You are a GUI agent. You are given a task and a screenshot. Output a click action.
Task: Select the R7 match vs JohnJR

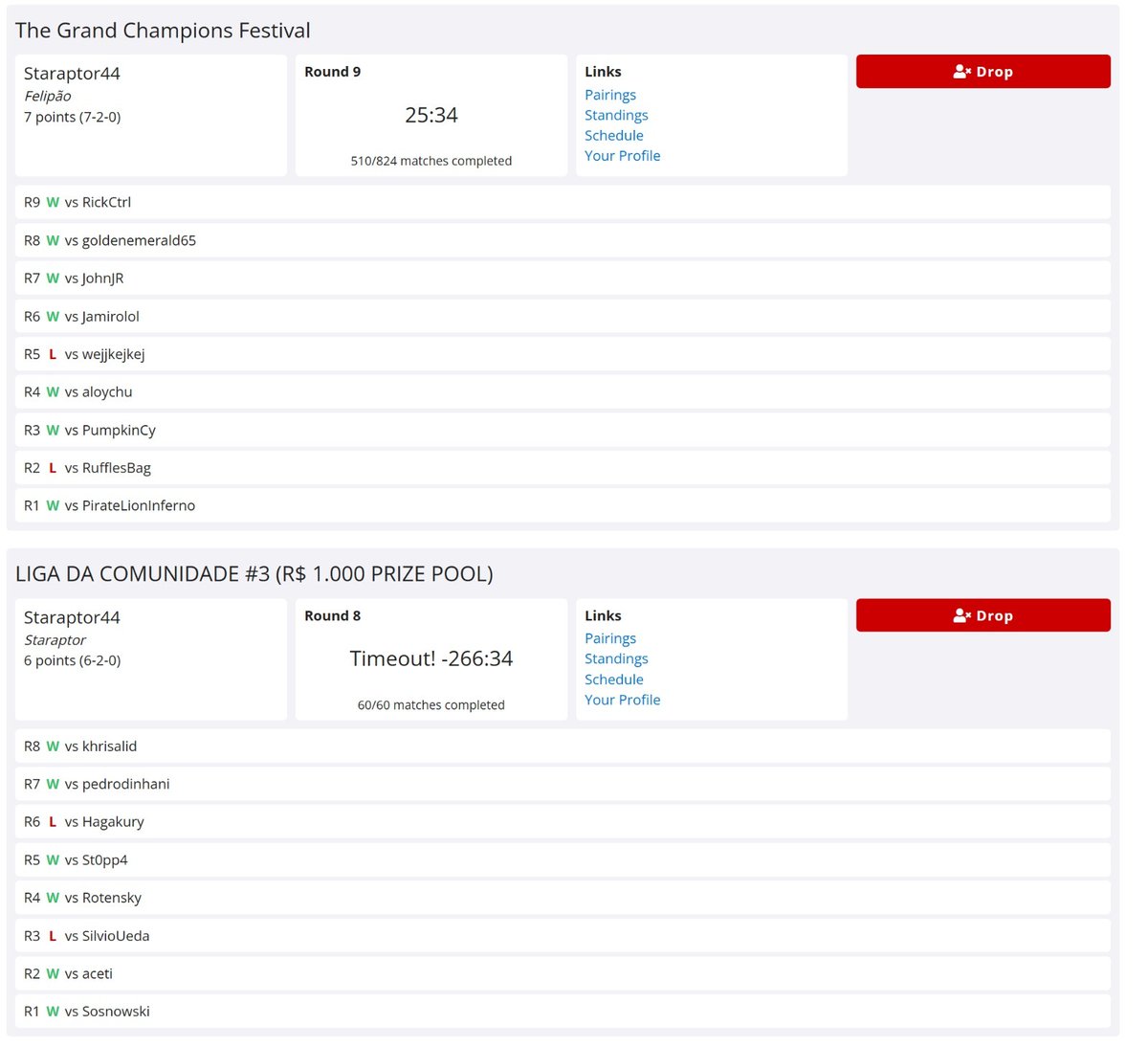click(563, 278)
